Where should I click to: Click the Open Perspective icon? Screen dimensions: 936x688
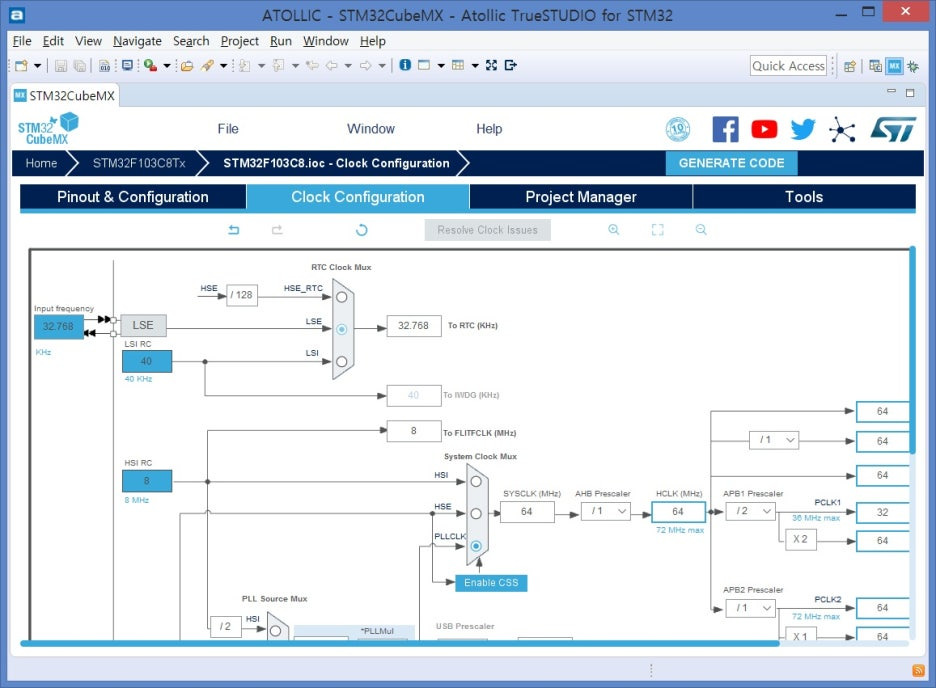[849, 66]
